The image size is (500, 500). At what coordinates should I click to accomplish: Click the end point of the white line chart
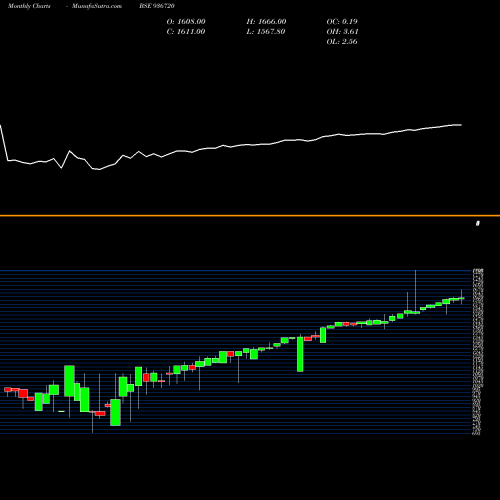[462, 125]
